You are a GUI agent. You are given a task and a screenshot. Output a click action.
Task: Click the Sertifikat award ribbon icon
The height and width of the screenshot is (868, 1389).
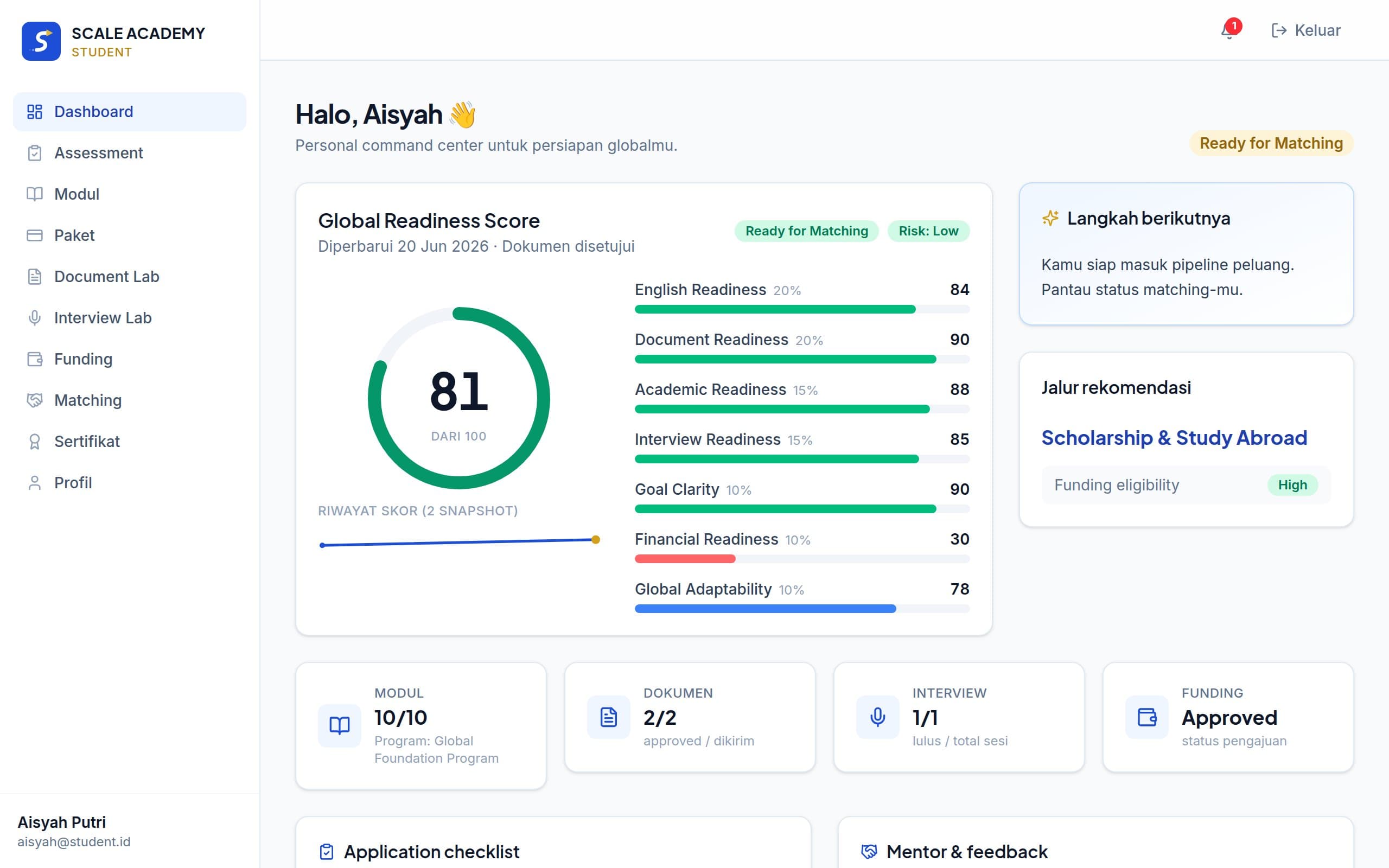[x=35, y=442]
